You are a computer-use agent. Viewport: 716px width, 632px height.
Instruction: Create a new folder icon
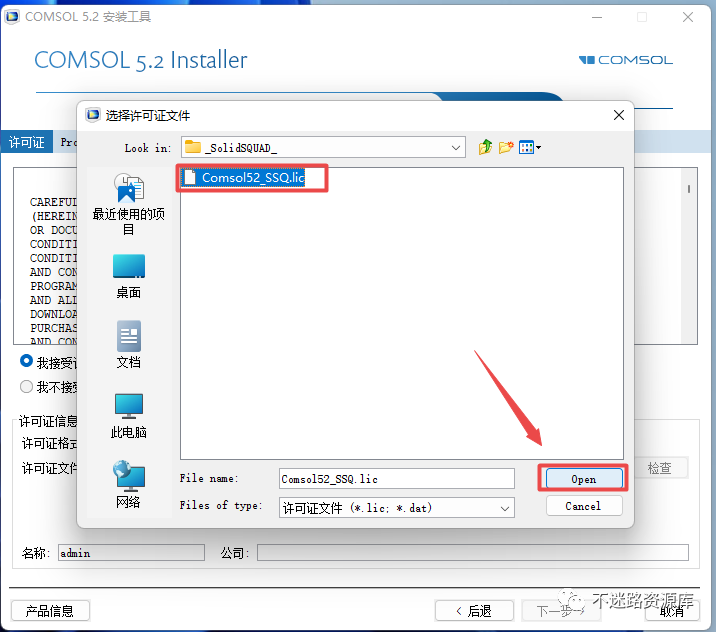506,147
